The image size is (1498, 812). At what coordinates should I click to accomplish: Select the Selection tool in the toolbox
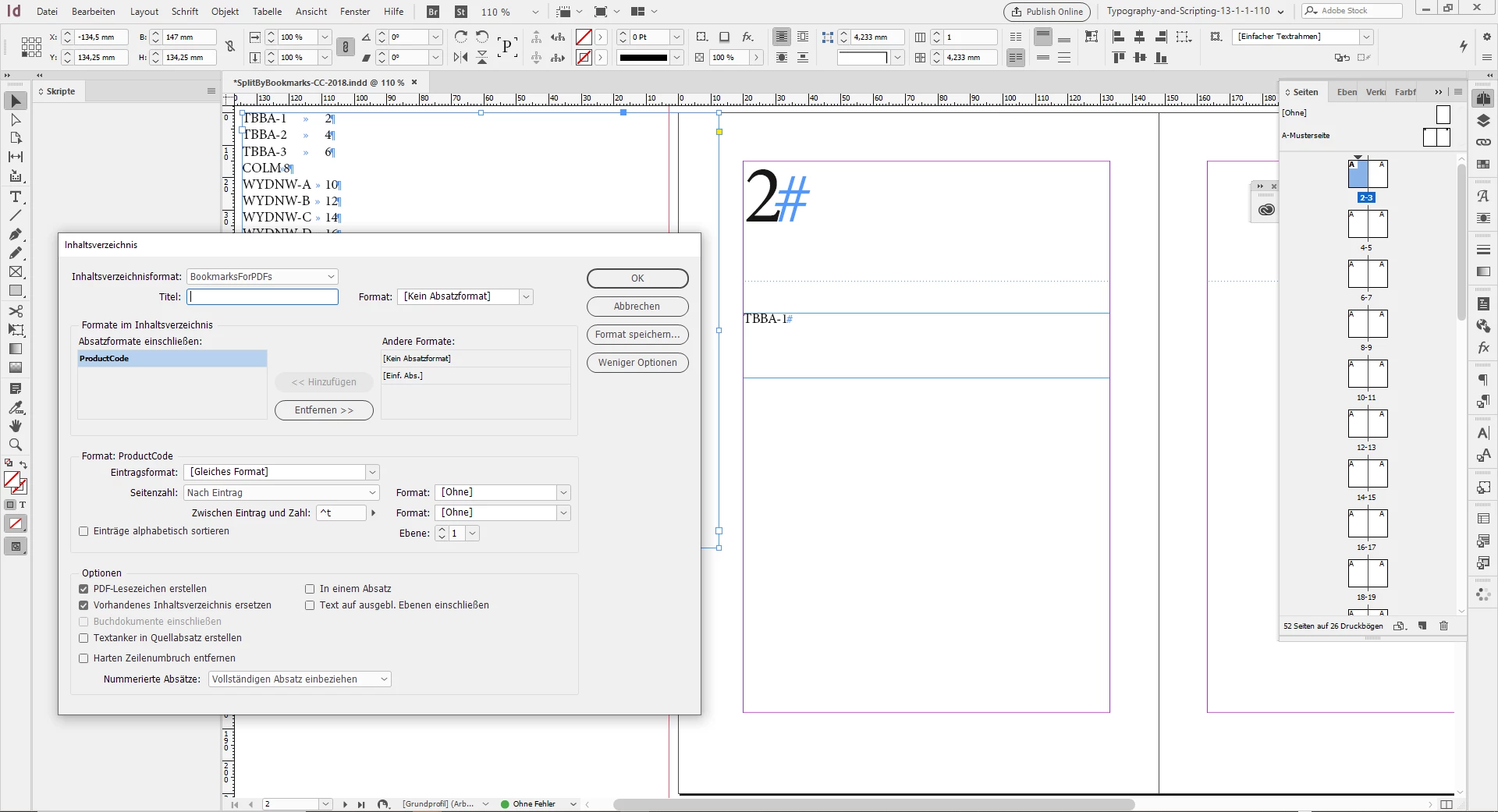point(16,101)
